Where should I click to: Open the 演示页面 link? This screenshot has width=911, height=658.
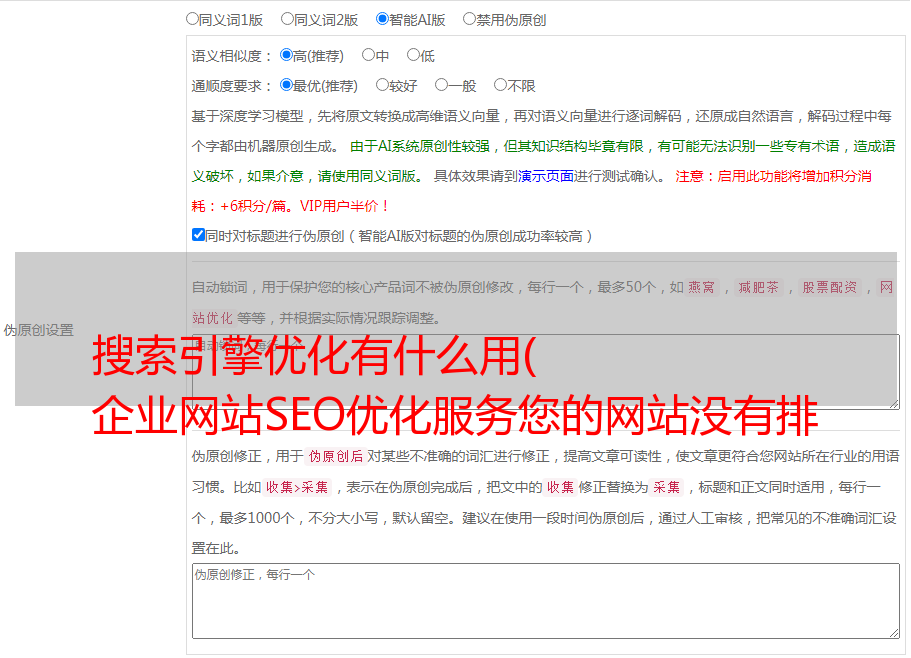click(x=546, y=176)
